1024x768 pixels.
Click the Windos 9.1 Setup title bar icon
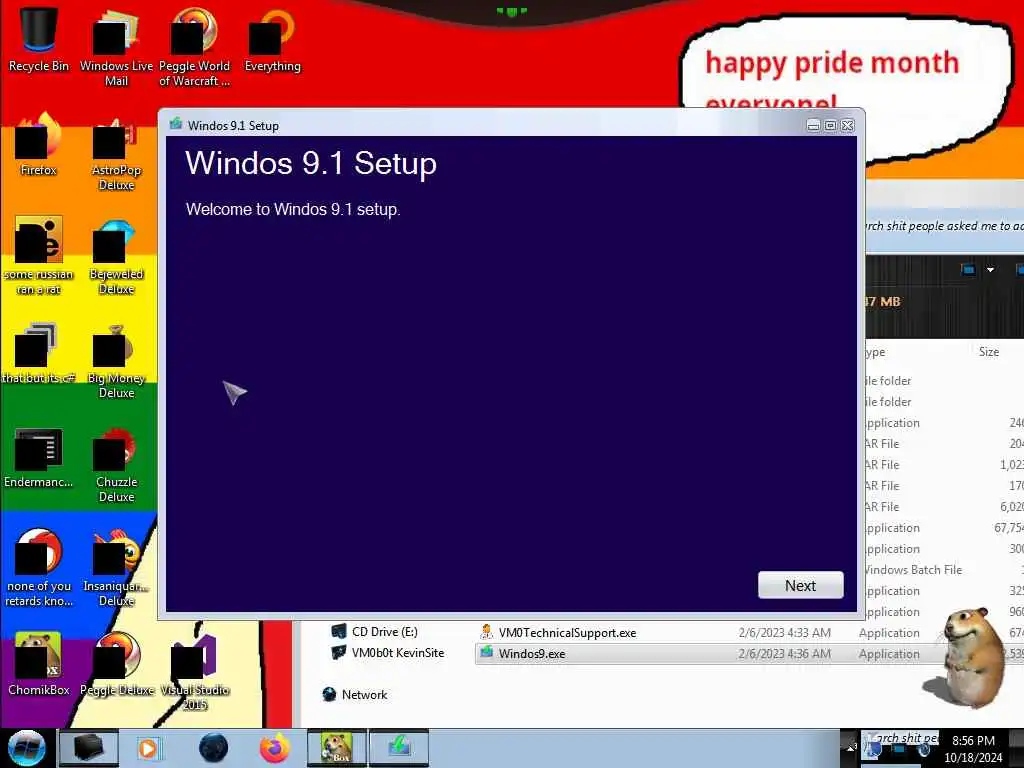[175, 124]
